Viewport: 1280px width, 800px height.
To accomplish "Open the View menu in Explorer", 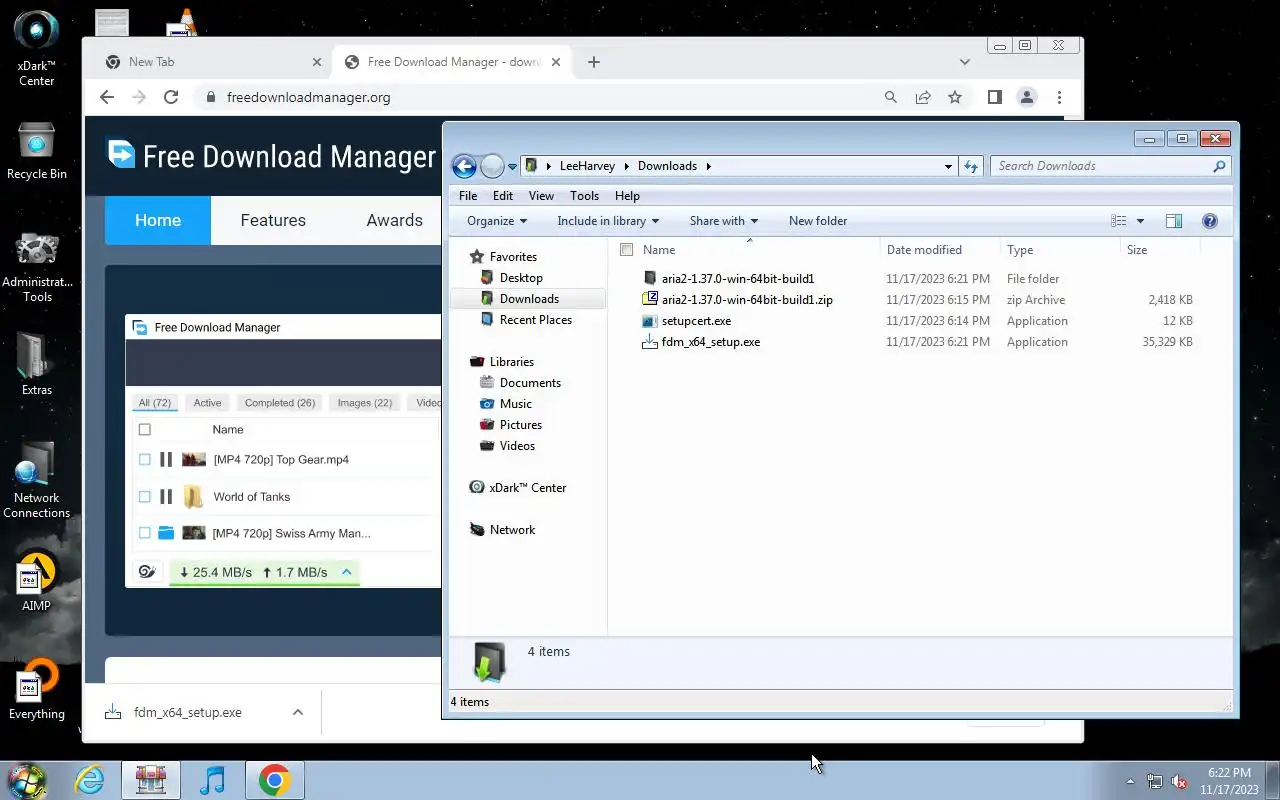I will click(541, 196).
